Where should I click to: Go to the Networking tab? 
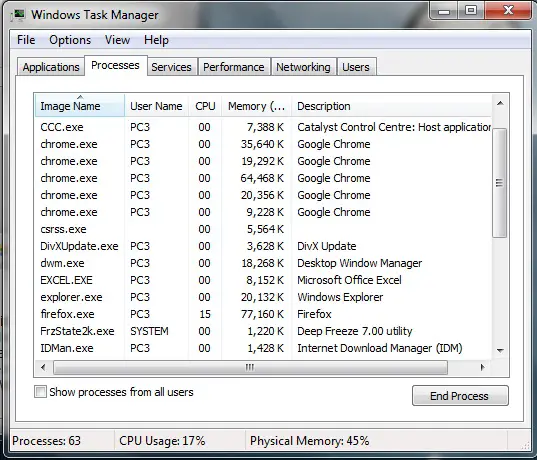tap(303, 67)
